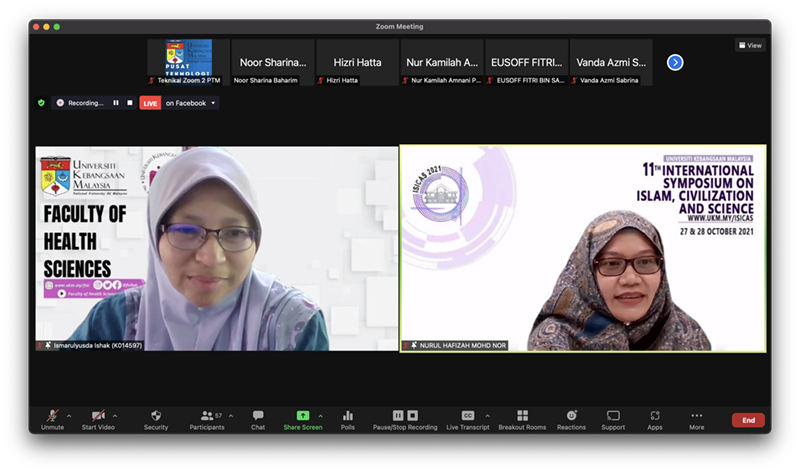Image resolution: width=800 pixels, height=472 pixels.
Task: Expand video options arrow beside Start Video
Action: [115, 415]
